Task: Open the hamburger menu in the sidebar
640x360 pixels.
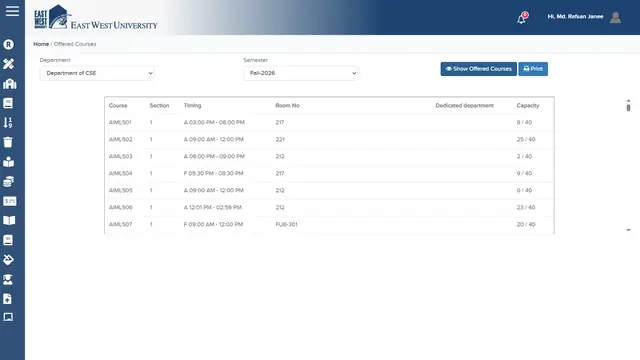Action: pos(12,11)
